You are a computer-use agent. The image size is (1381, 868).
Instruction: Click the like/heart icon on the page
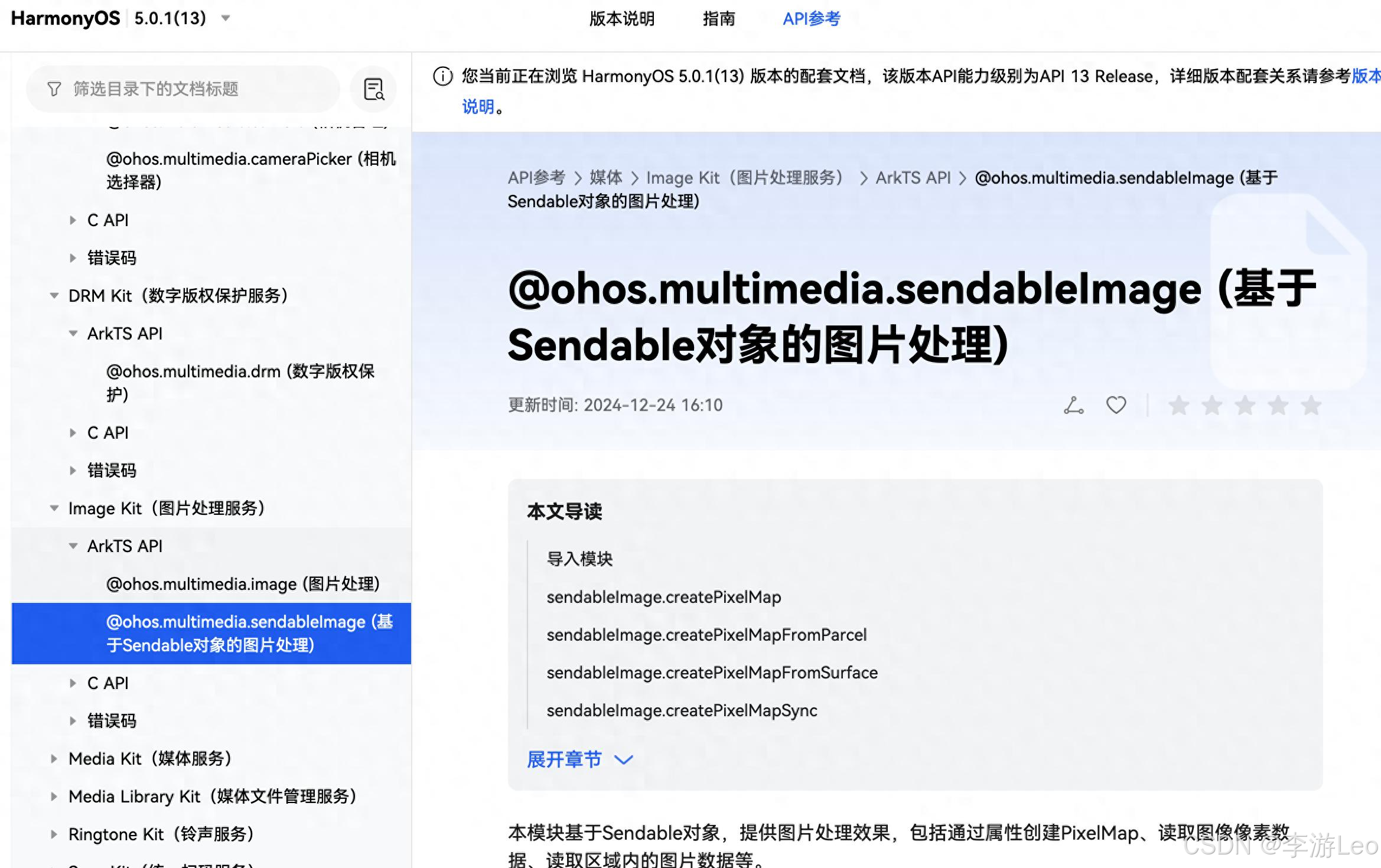(1116, 405)
